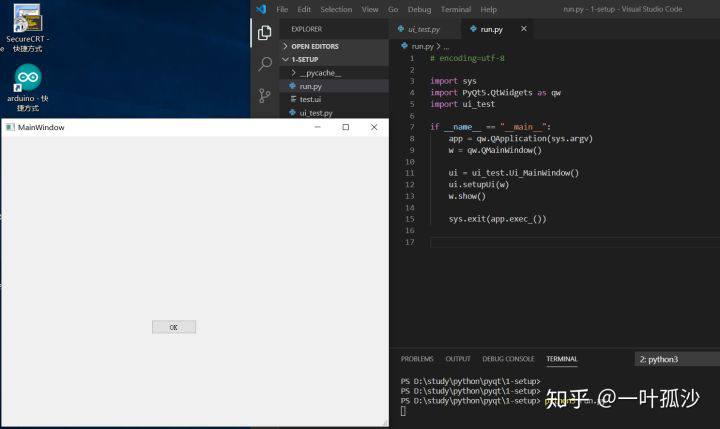Click Python file icon beside run.py in explorer
The height and width of the screenshot is (429, 720).
292,86
